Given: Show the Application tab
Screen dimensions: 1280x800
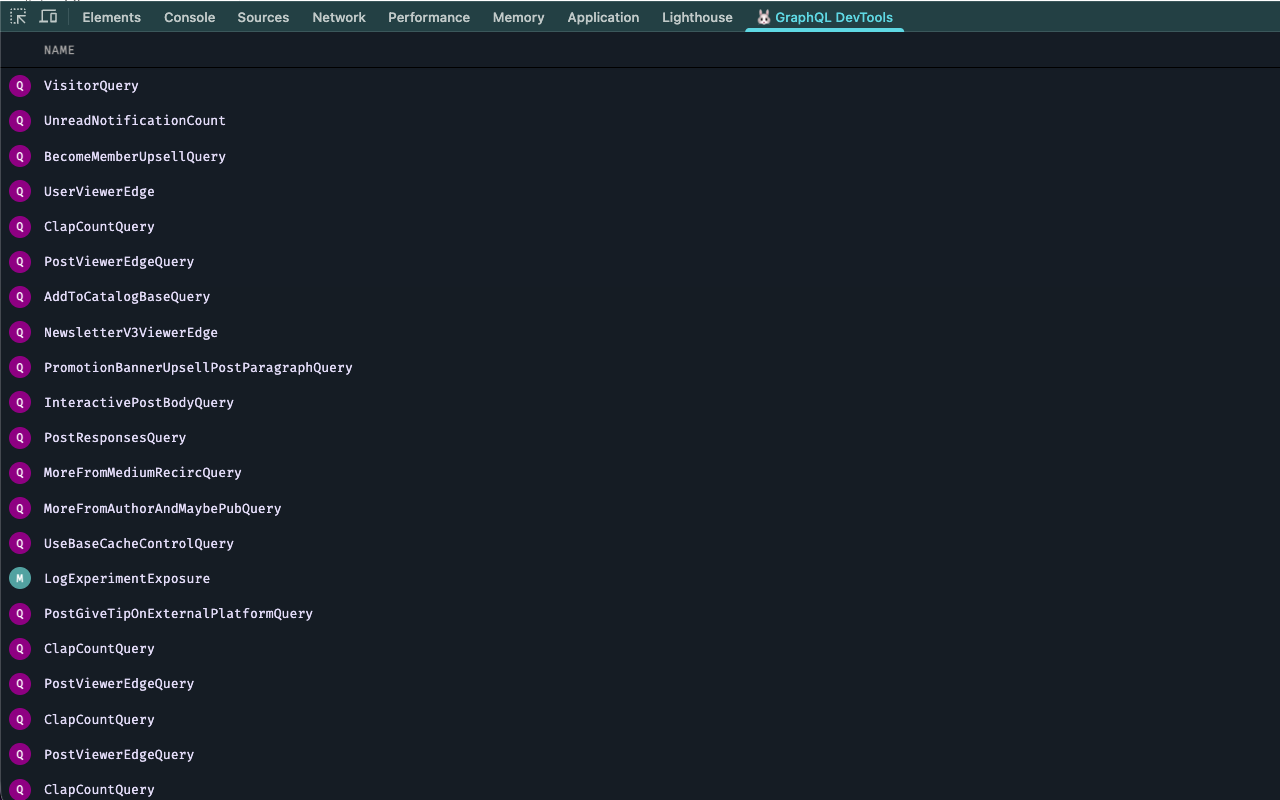Looking at the screenshot, I should [x=603, y=17].
